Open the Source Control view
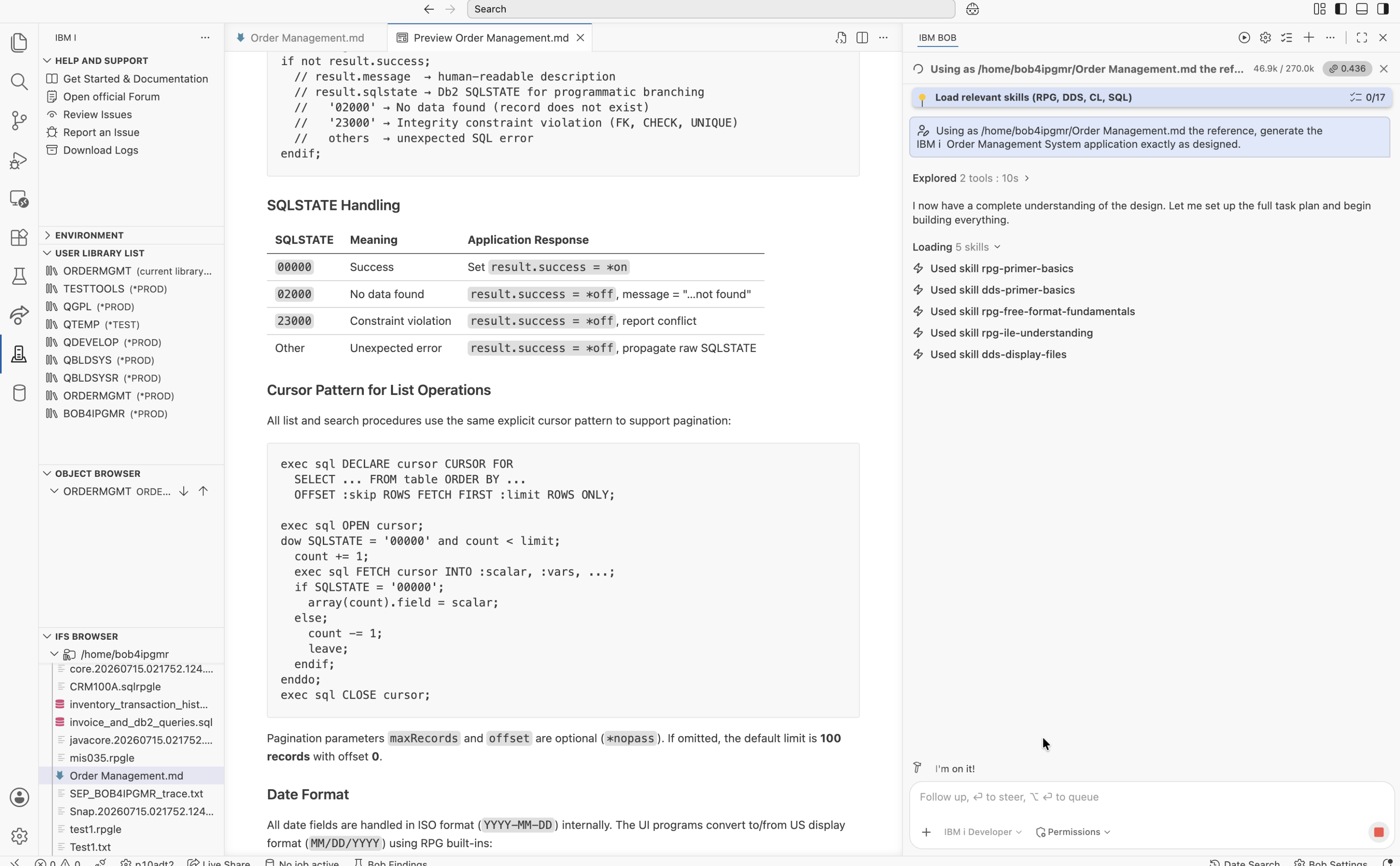Screen dimensions: 1400x866 coord(19,120)
